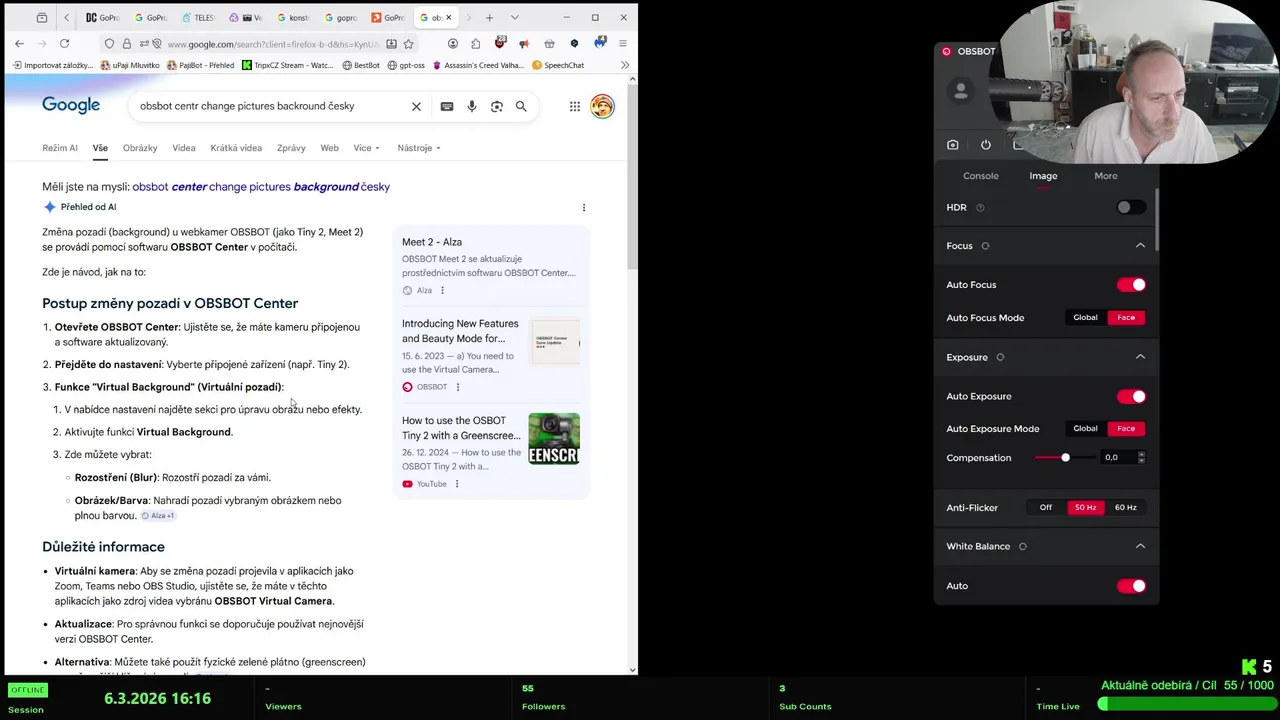
Task: Set Anti-Flicker to 60 Hz
Action: point(1126,508)
